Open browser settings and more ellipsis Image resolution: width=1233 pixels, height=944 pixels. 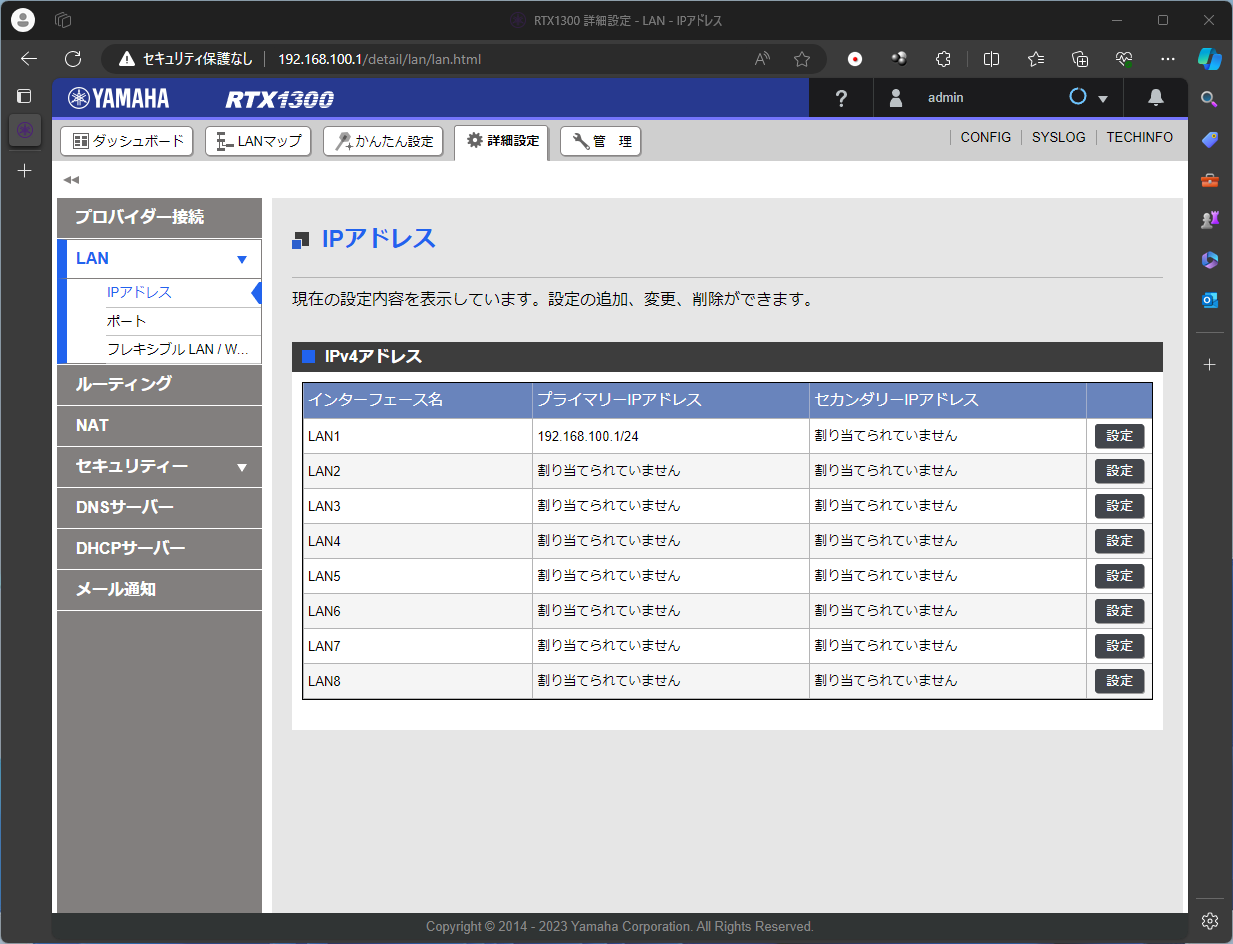tap(1168, 59)
